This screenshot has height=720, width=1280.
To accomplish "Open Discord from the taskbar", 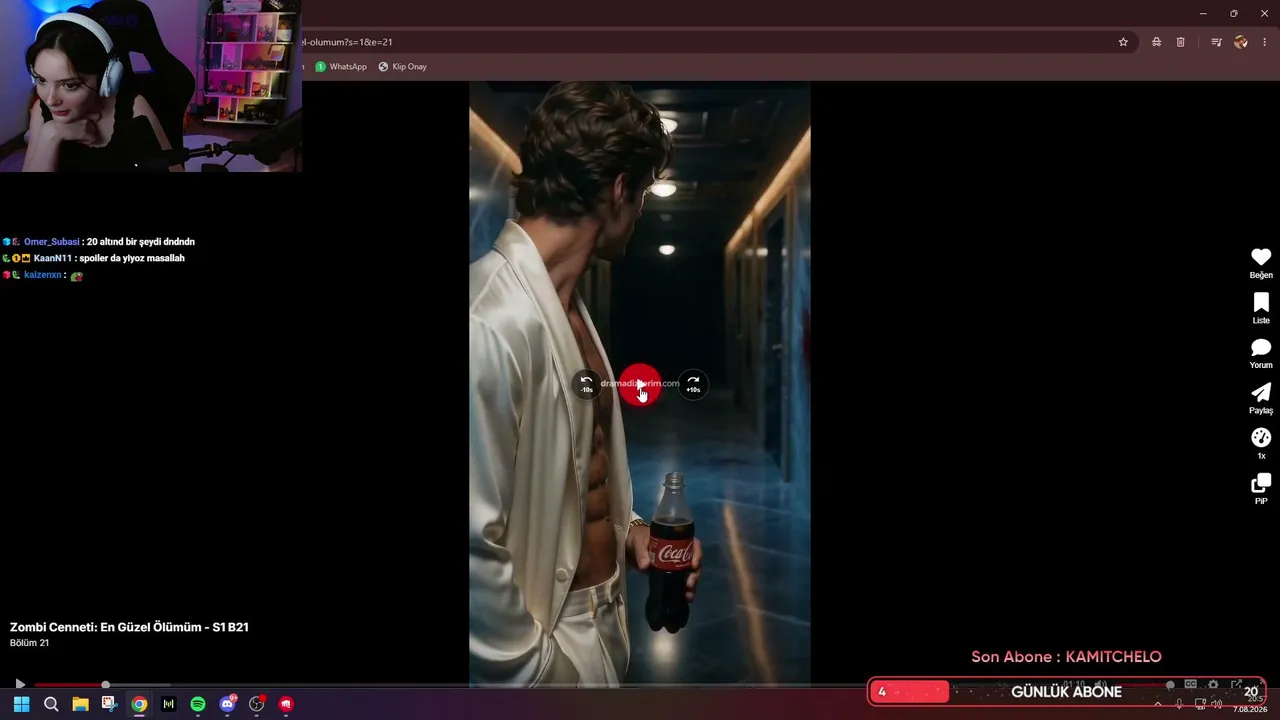I will coord(227,704).
